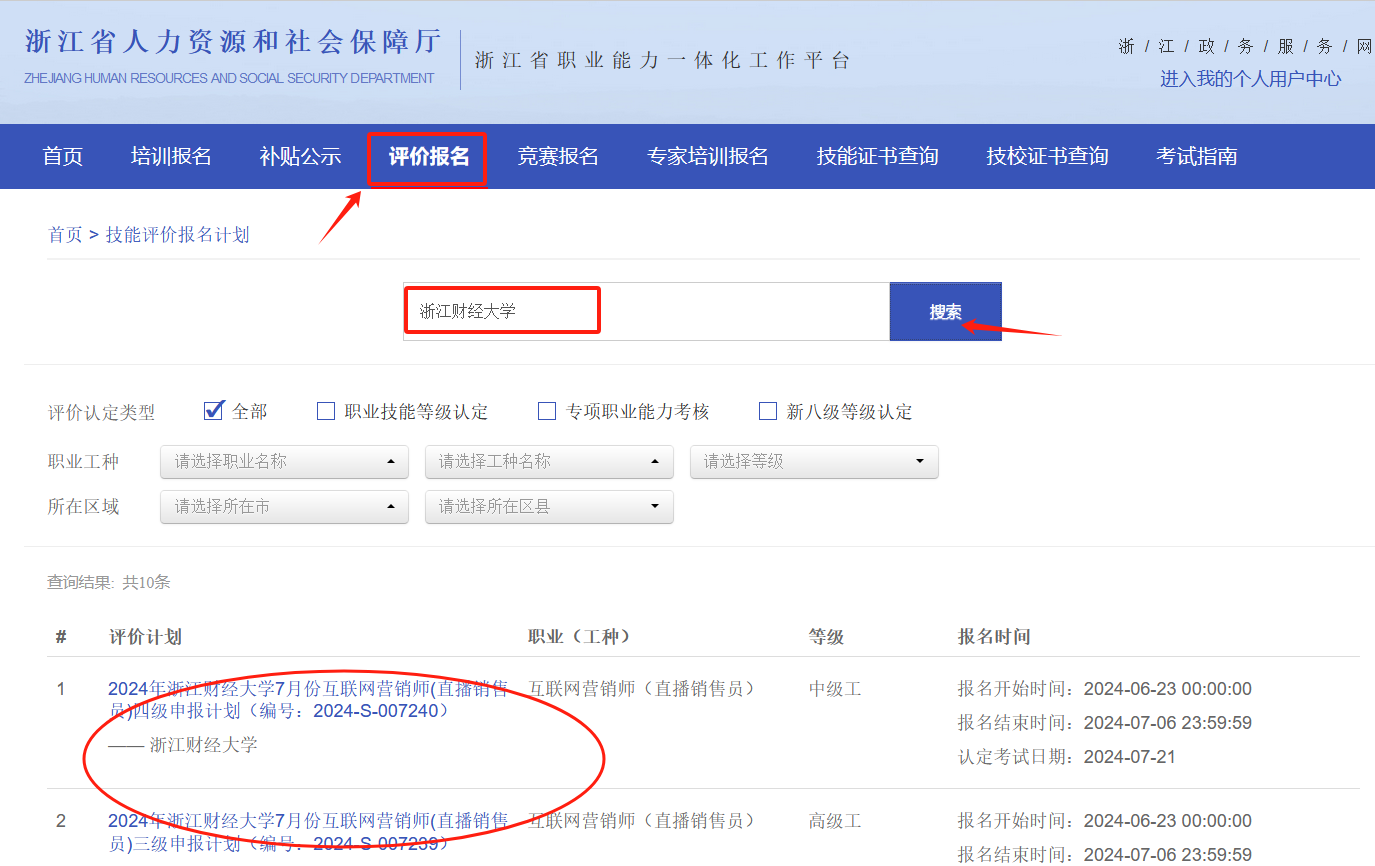This screenshot has height=866, width=1375.
Task: Toggle the 全部 checkbox
Action: [x=213, y=411]
